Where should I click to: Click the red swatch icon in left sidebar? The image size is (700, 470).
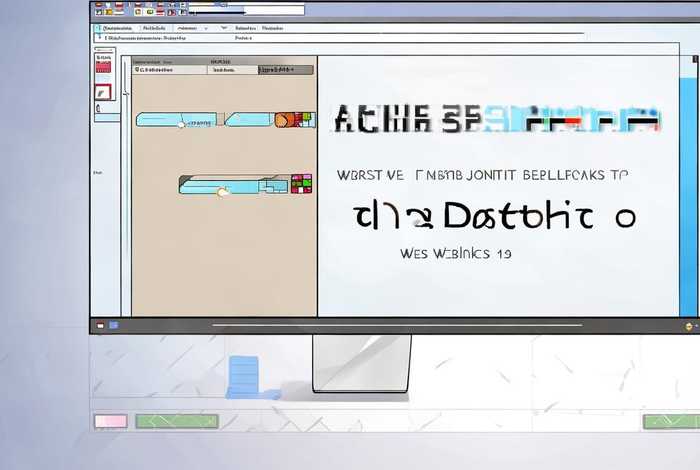click(x=103, y=65)
